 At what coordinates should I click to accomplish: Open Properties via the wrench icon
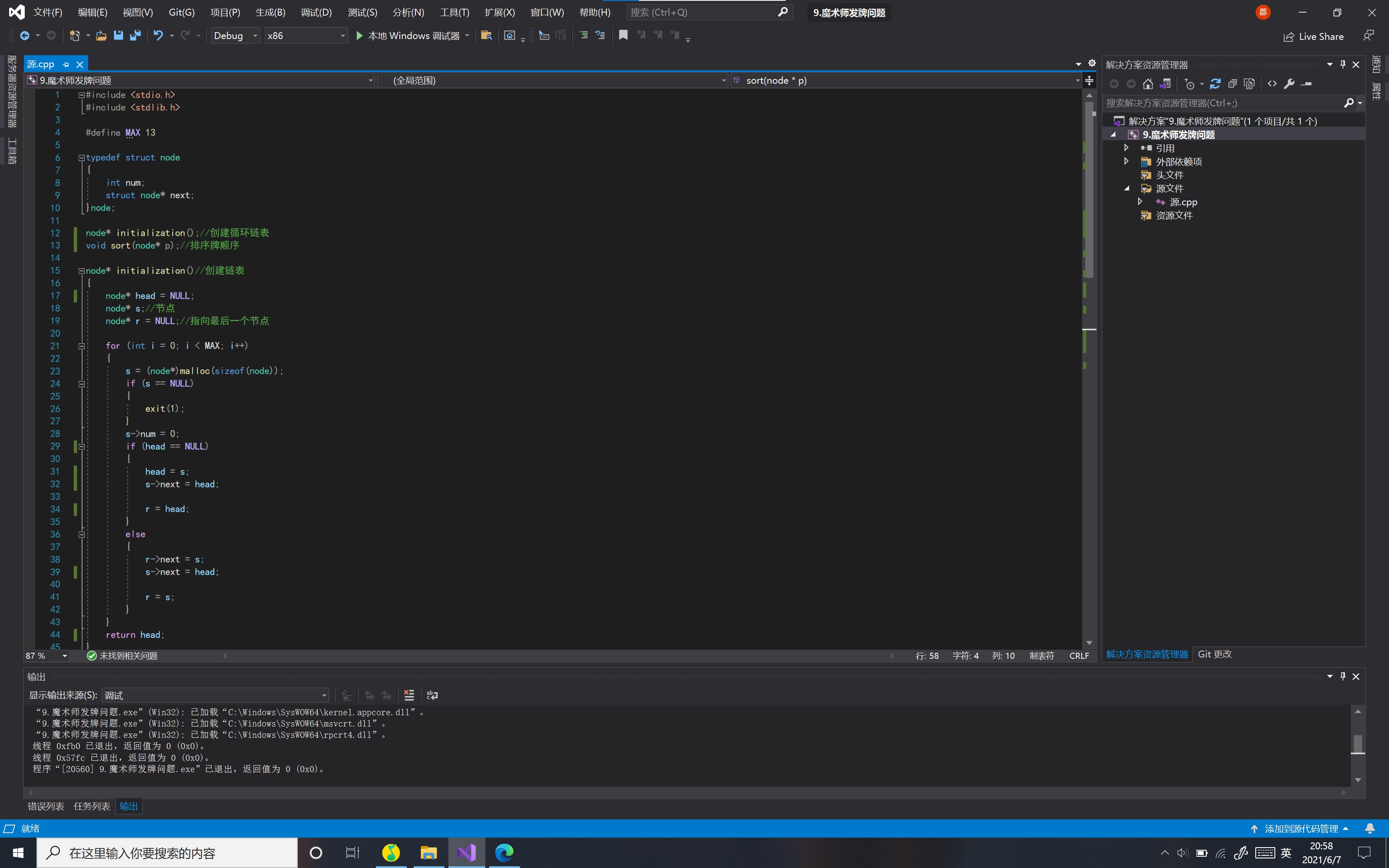pyautogui.click(x=1289, y=84)
